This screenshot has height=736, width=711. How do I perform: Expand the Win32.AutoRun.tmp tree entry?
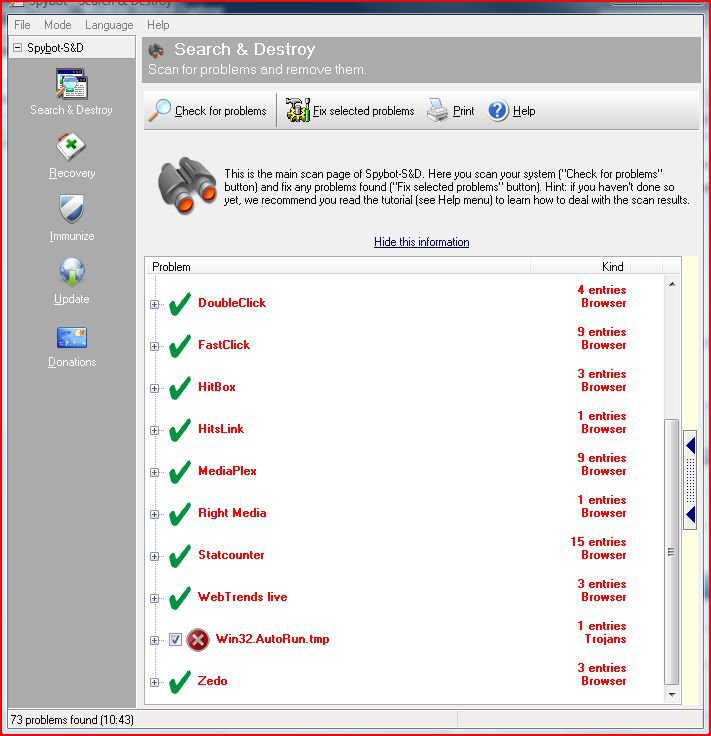pos(154,640)
